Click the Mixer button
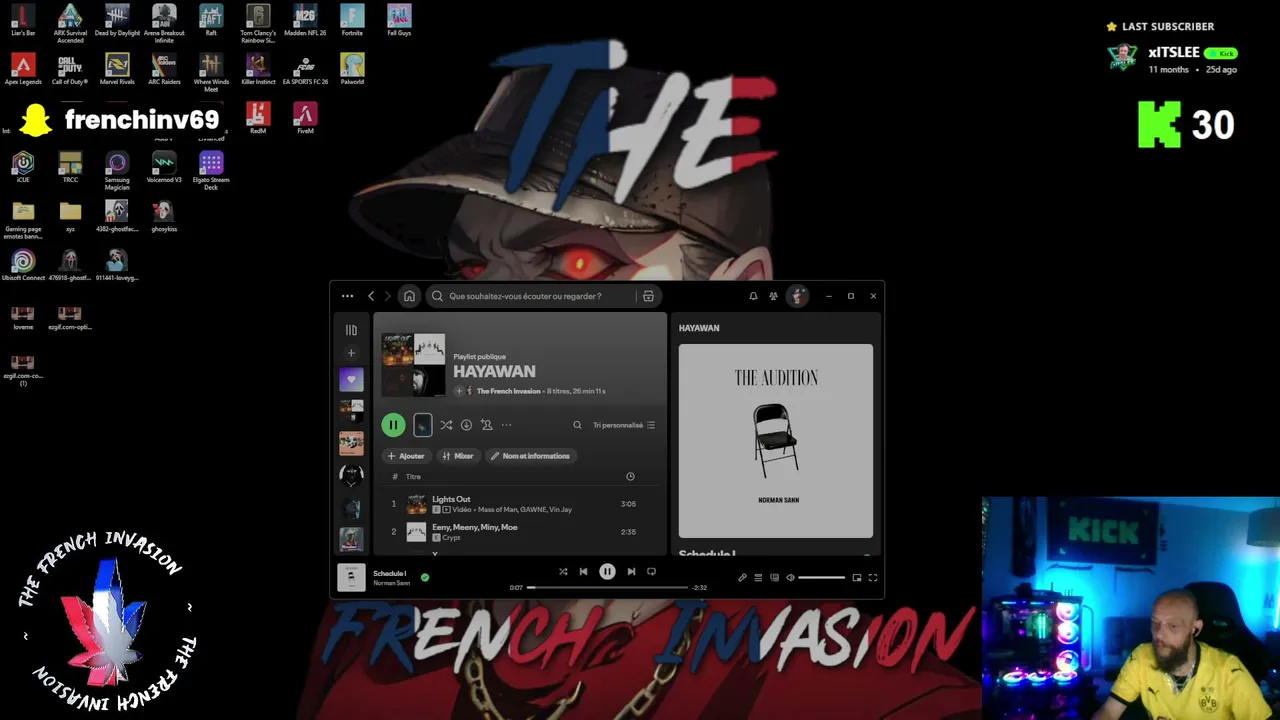1280x720 pixels. coord(458,456)
